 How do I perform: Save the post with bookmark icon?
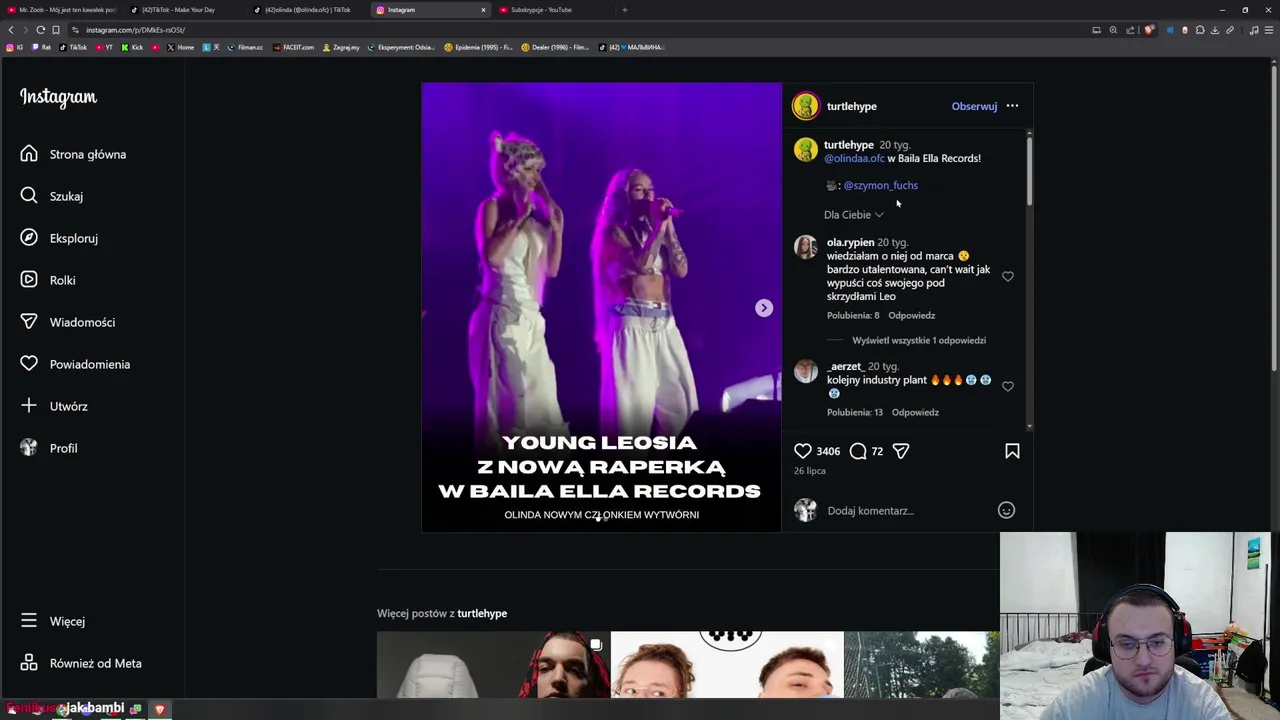[1012, 451]
